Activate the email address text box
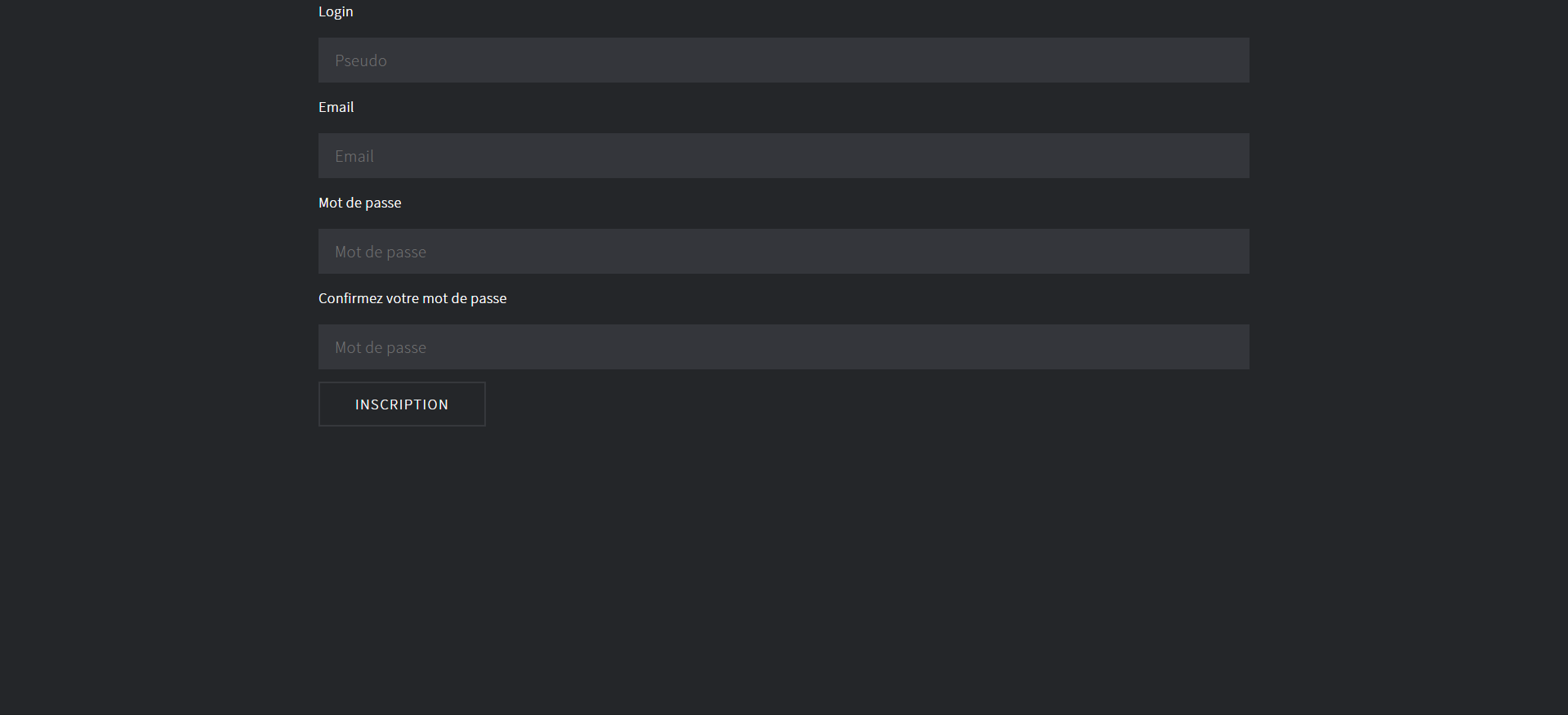 click(x=783, y=155)
